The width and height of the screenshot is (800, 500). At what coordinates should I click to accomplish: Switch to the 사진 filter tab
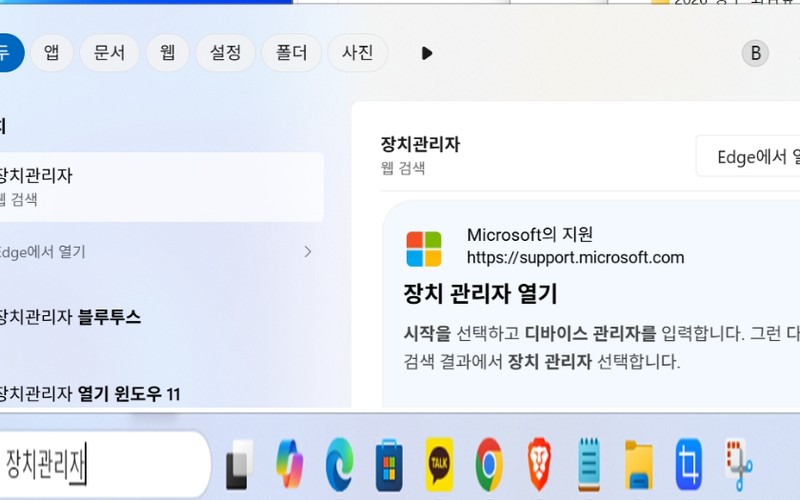(358, 53)
